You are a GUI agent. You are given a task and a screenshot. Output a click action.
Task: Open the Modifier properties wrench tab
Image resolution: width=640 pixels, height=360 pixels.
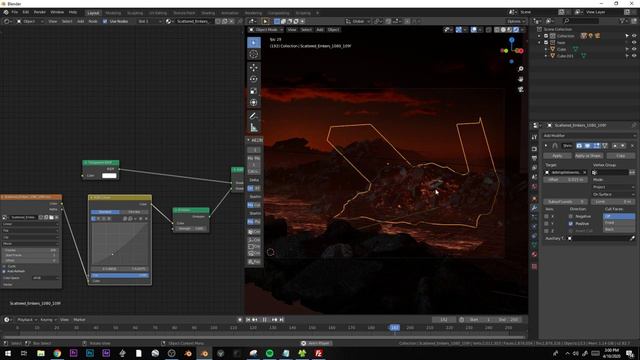coord(534,208)
